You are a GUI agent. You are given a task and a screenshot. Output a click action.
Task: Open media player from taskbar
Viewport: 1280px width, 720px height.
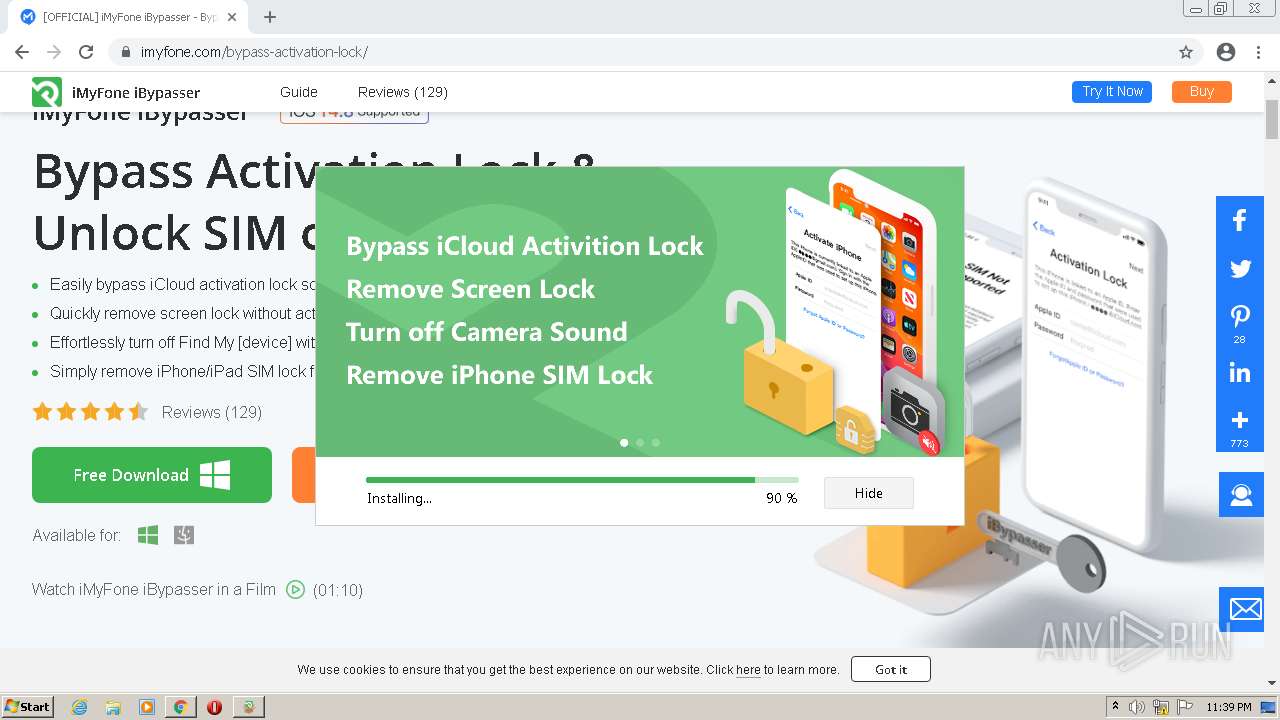(x=147, y=707)
